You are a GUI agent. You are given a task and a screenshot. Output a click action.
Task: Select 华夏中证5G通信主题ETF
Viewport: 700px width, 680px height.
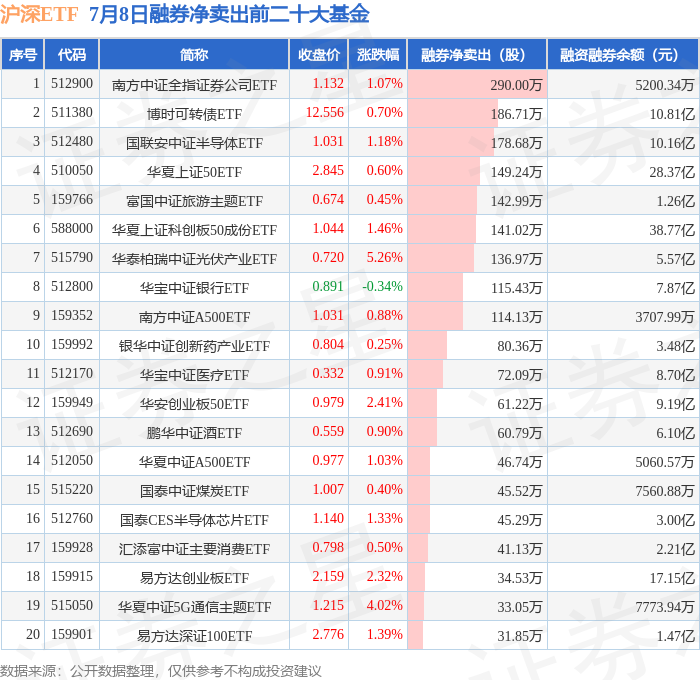(x=194, y=607)
